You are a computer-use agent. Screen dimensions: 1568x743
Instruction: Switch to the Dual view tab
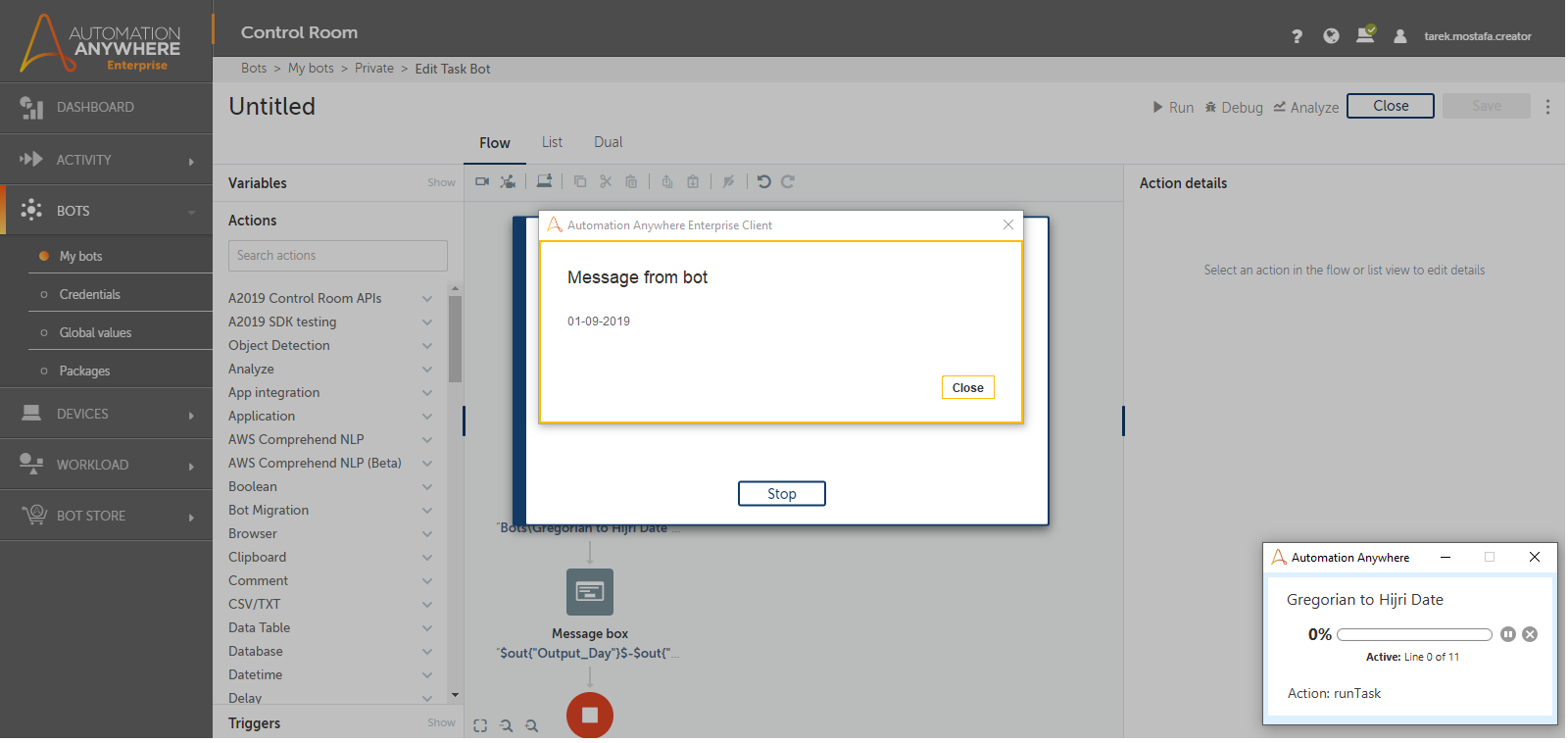pyautogui.click(x=608, y=142)
